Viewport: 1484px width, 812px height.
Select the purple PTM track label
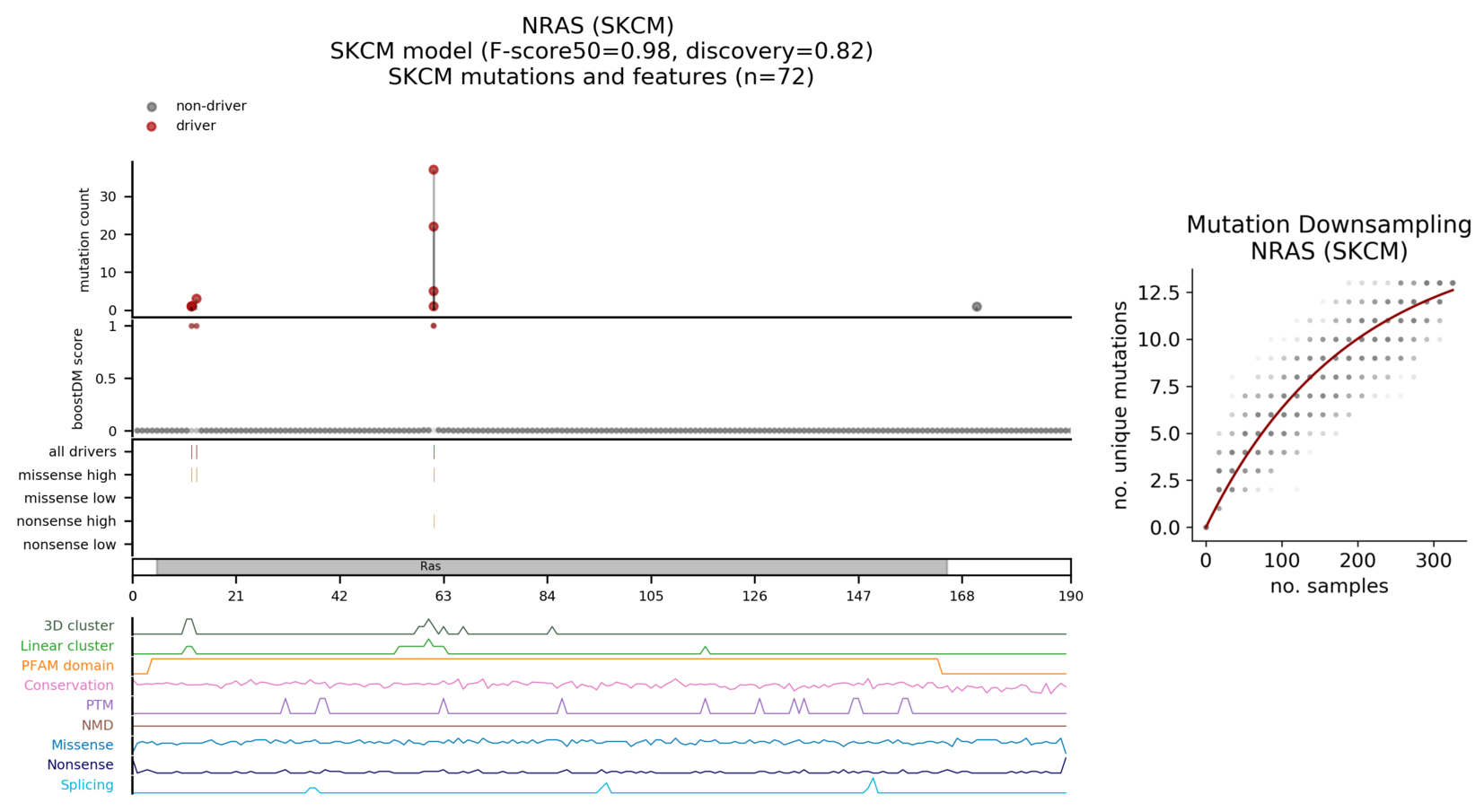tap(100, 705)
